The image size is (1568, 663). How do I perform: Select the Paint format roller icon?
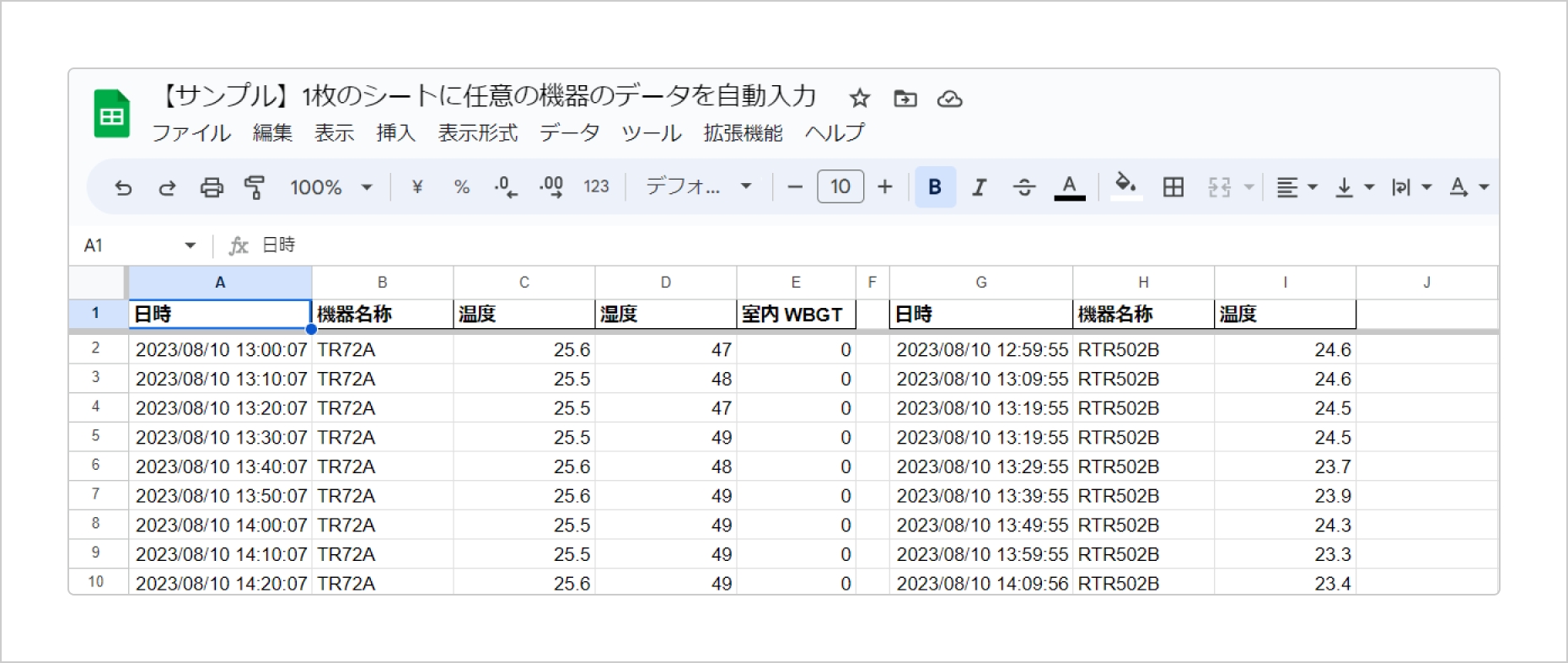255,187
